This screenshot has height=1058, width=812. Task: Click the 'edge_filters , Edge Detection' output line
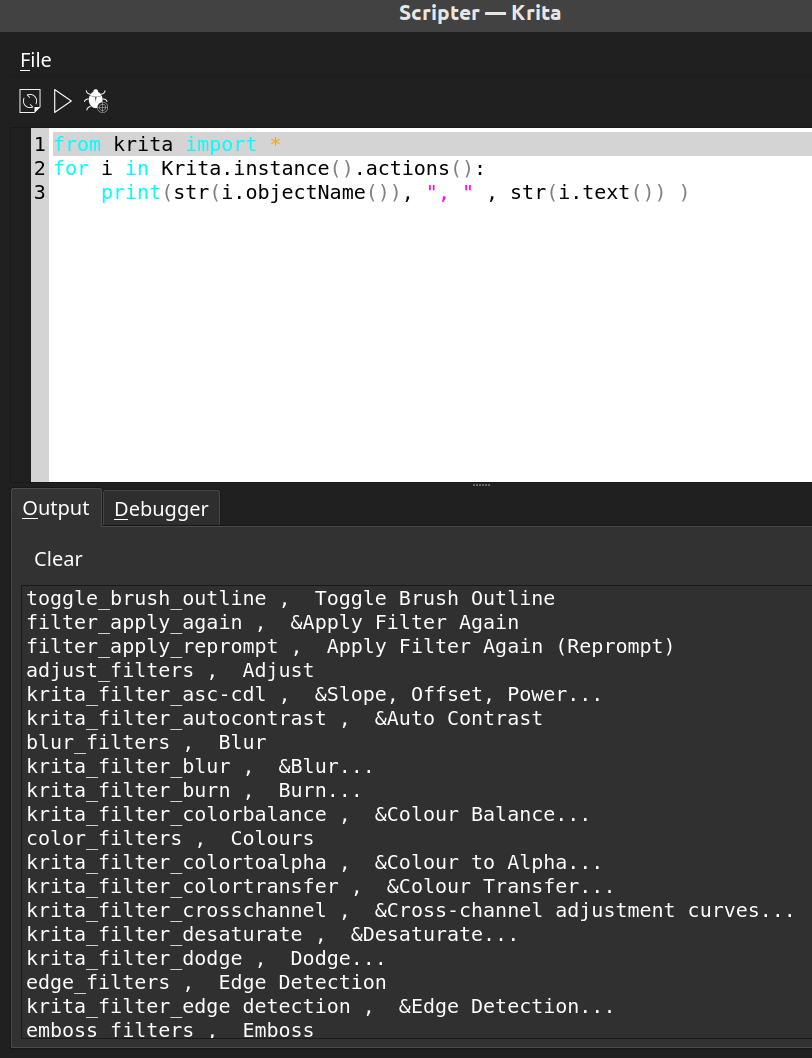click(206, 983)
